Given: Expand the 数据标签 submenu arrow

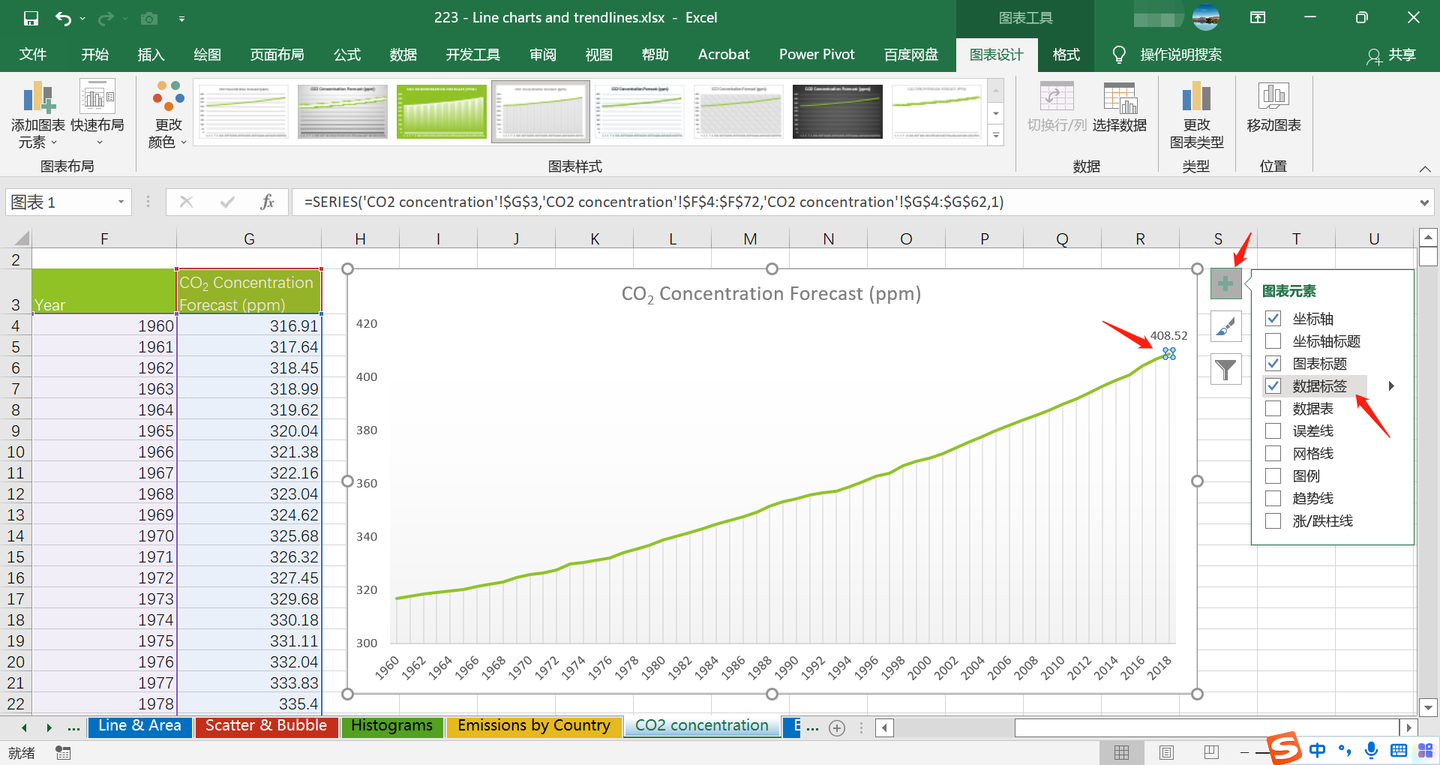Looking at the screenshot, I should click(x=1391, y=386).
